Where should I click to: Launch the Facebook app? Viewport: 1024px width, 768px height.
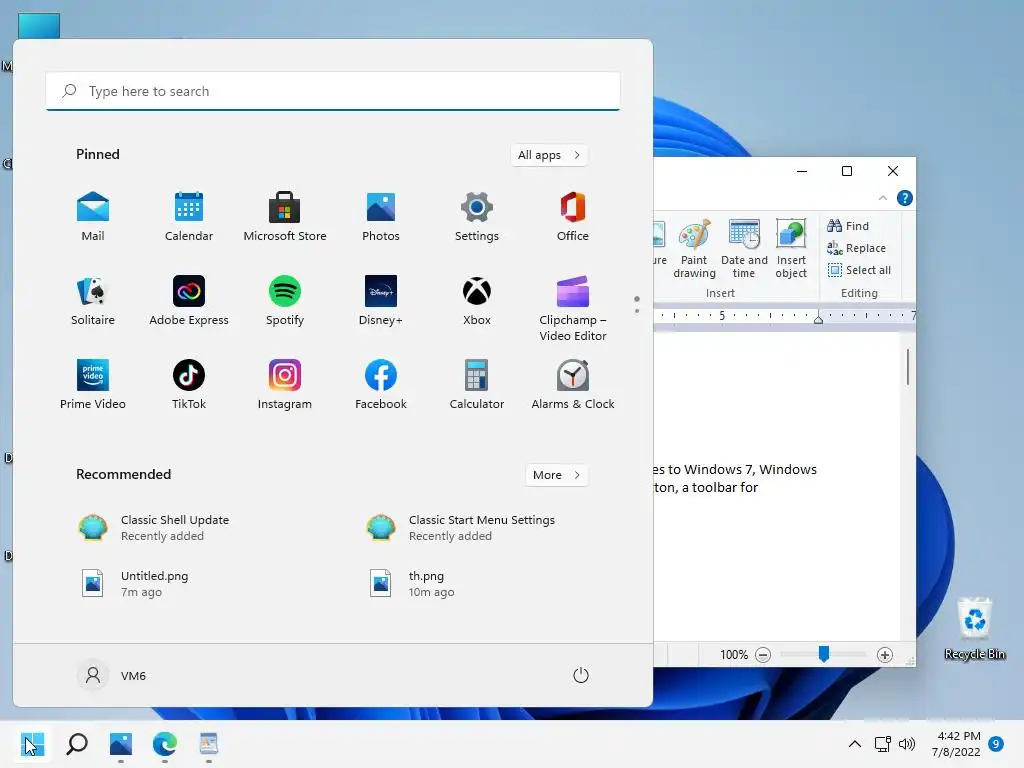tap(381, 385)
